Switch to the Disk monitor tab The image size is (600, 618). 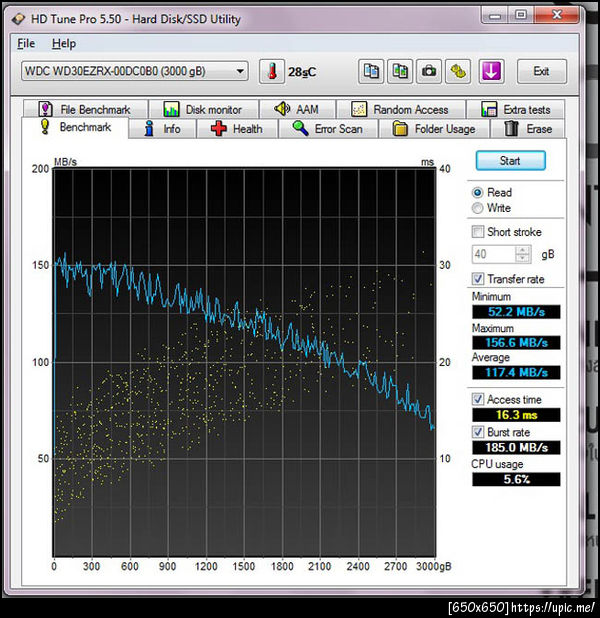coord(203,109)
